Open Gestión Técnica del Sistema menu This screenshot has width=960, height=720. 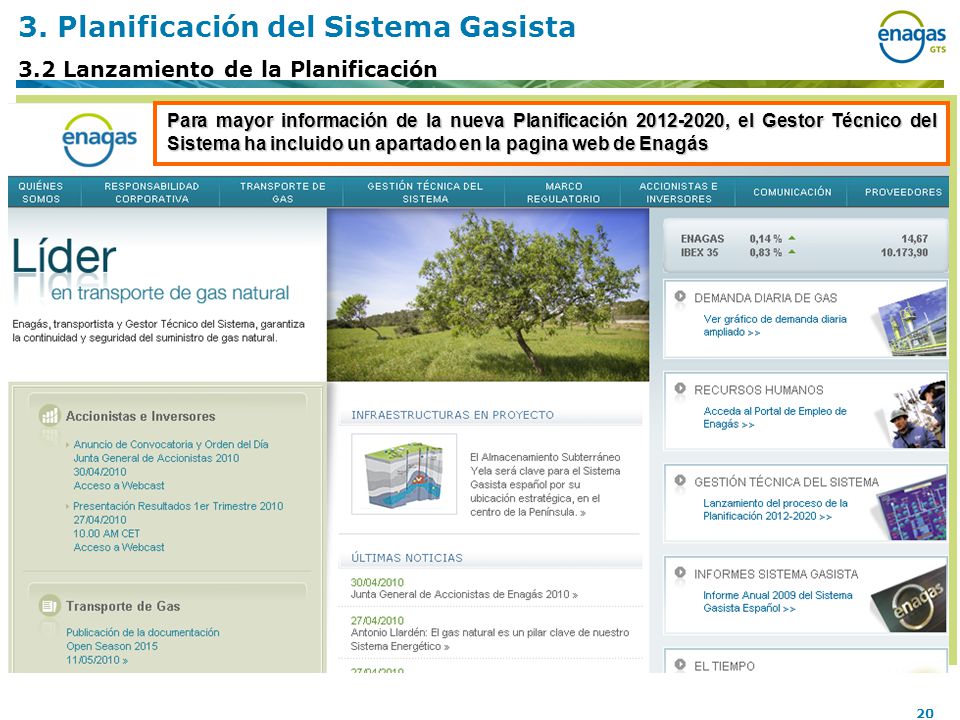click(x=425, y=192)
